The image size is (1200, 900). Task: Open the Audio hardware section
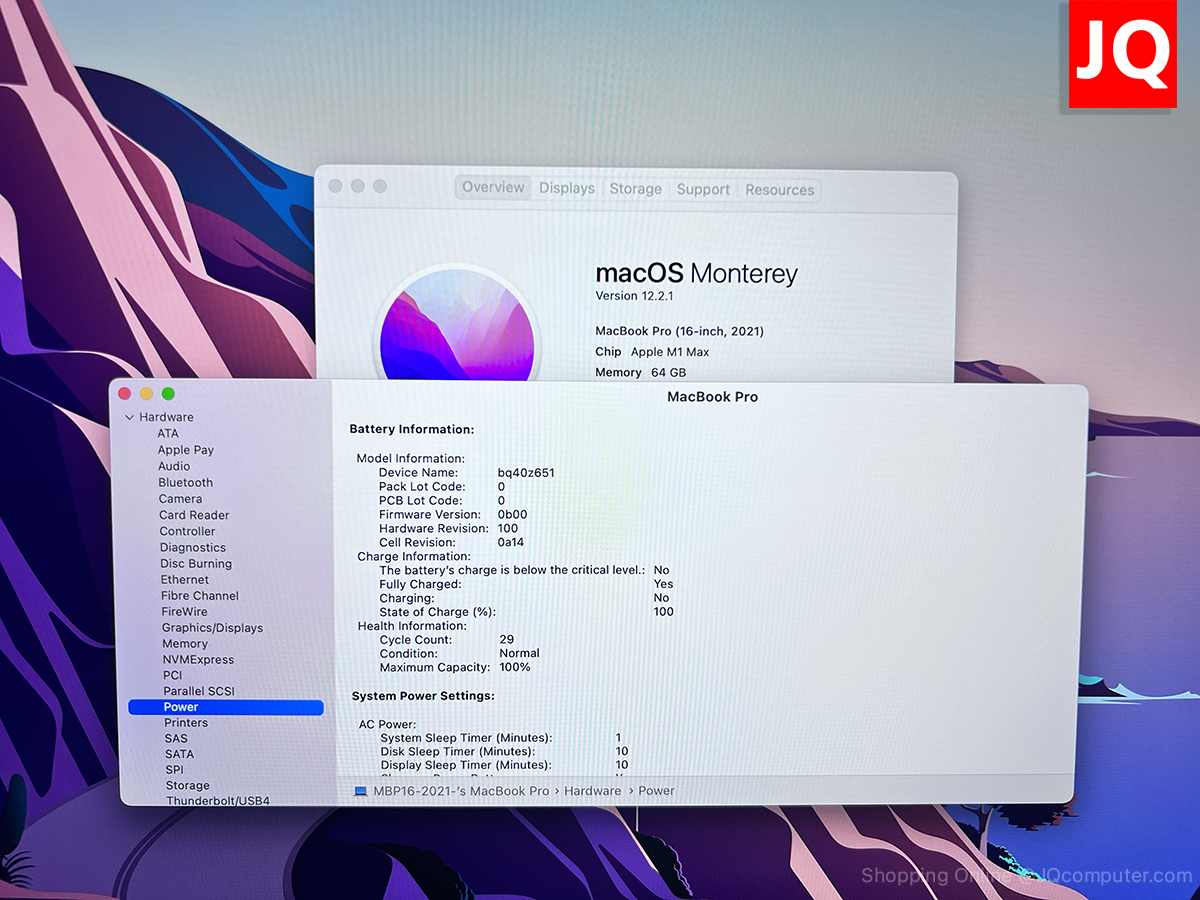tap(174, 466)
